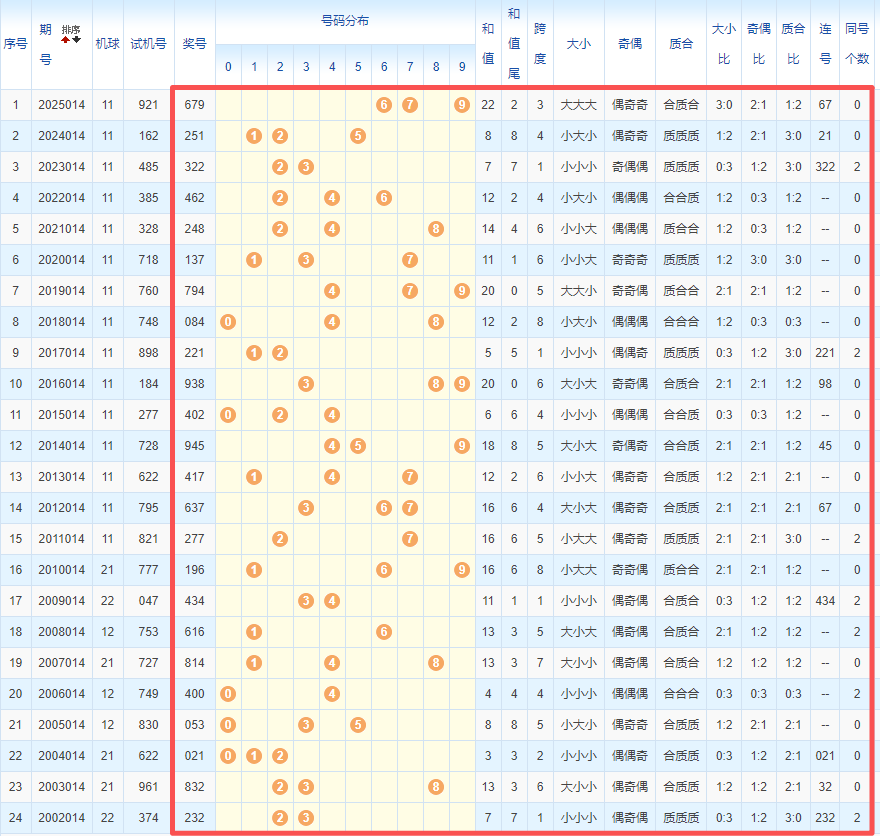This screenshot has width=880, height=836.
Task: Click the 连号 value 434 cell
Action: pyautogui.click(x=825, y=601)
